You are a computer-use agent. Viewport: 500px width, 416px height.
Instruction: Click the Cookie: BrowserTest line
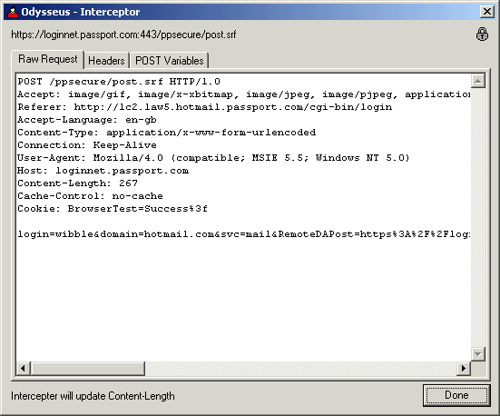coord(112,209)
